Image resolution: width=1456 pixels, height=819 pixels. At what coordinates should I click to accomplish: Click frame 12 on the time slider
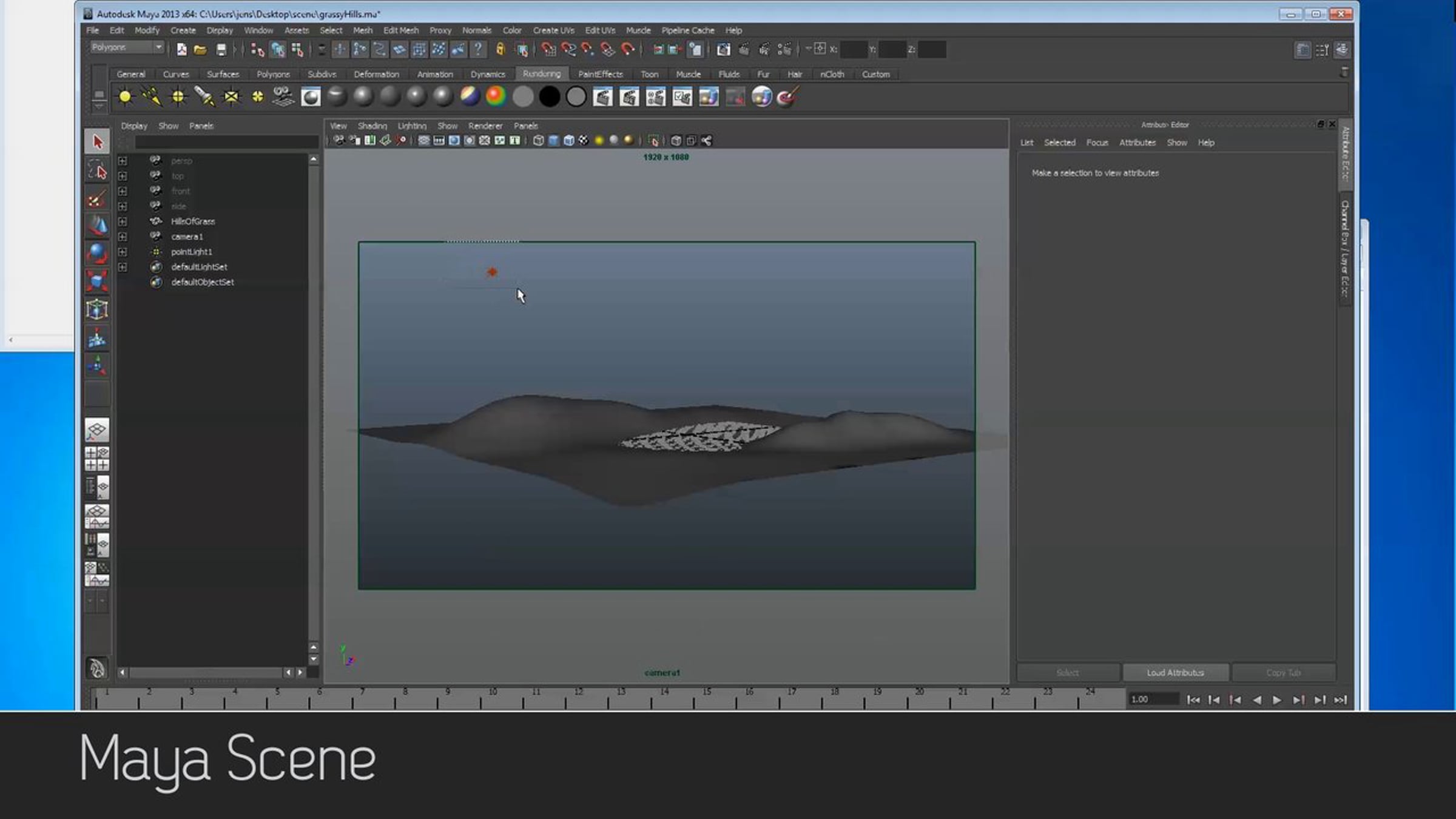click(x=578, y=699)
